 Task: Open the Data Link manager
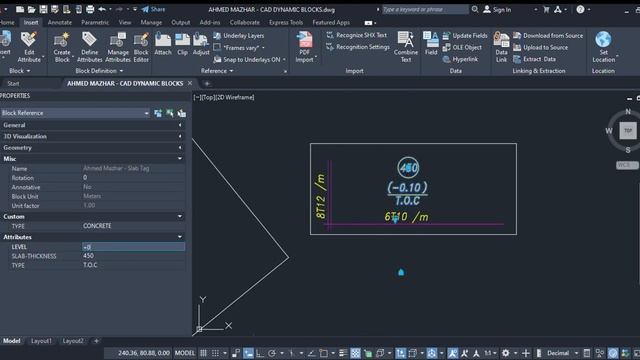[501, 47]
